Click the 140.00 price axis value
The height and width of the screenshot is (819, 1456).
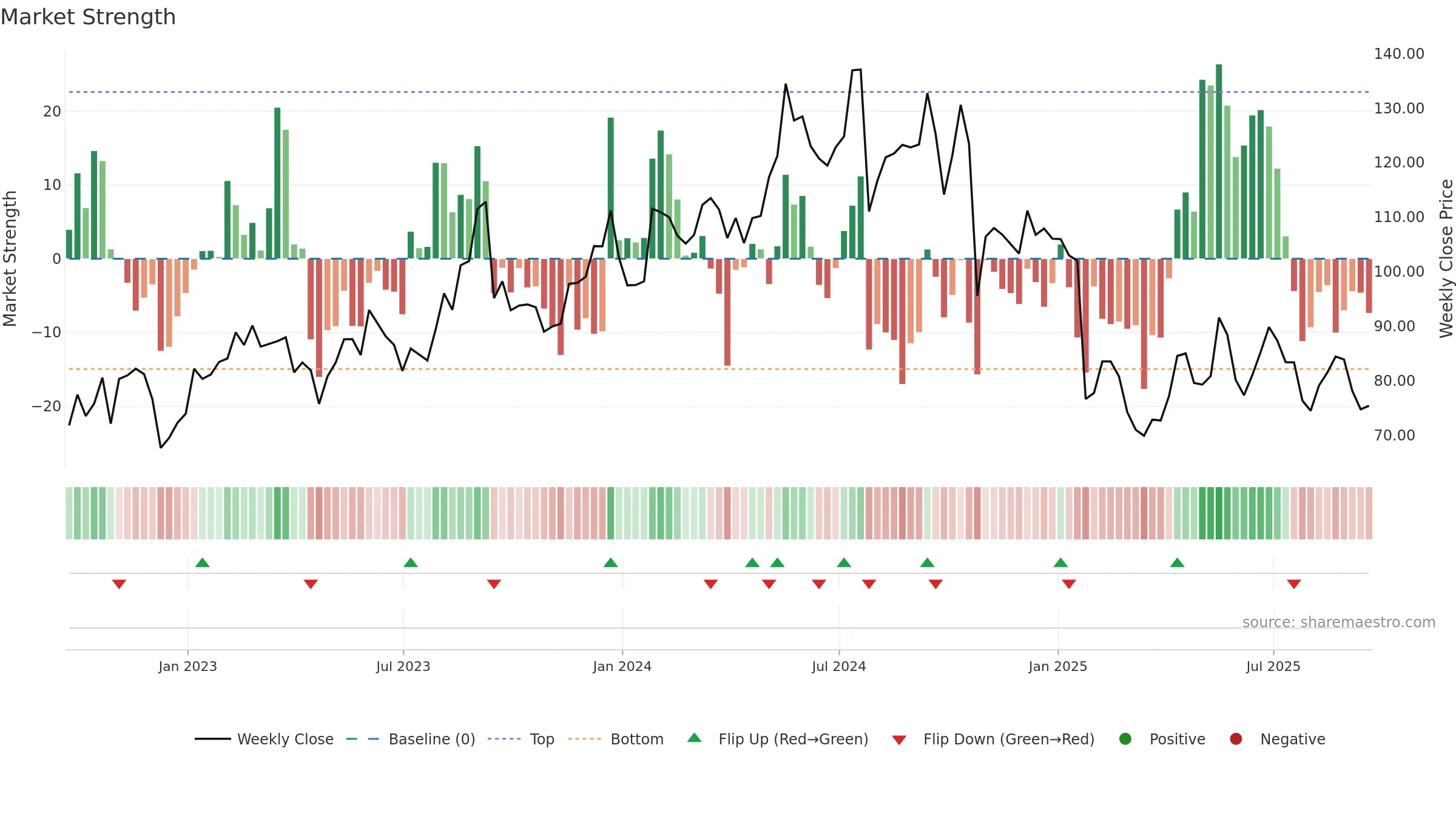click(1399, 53)
